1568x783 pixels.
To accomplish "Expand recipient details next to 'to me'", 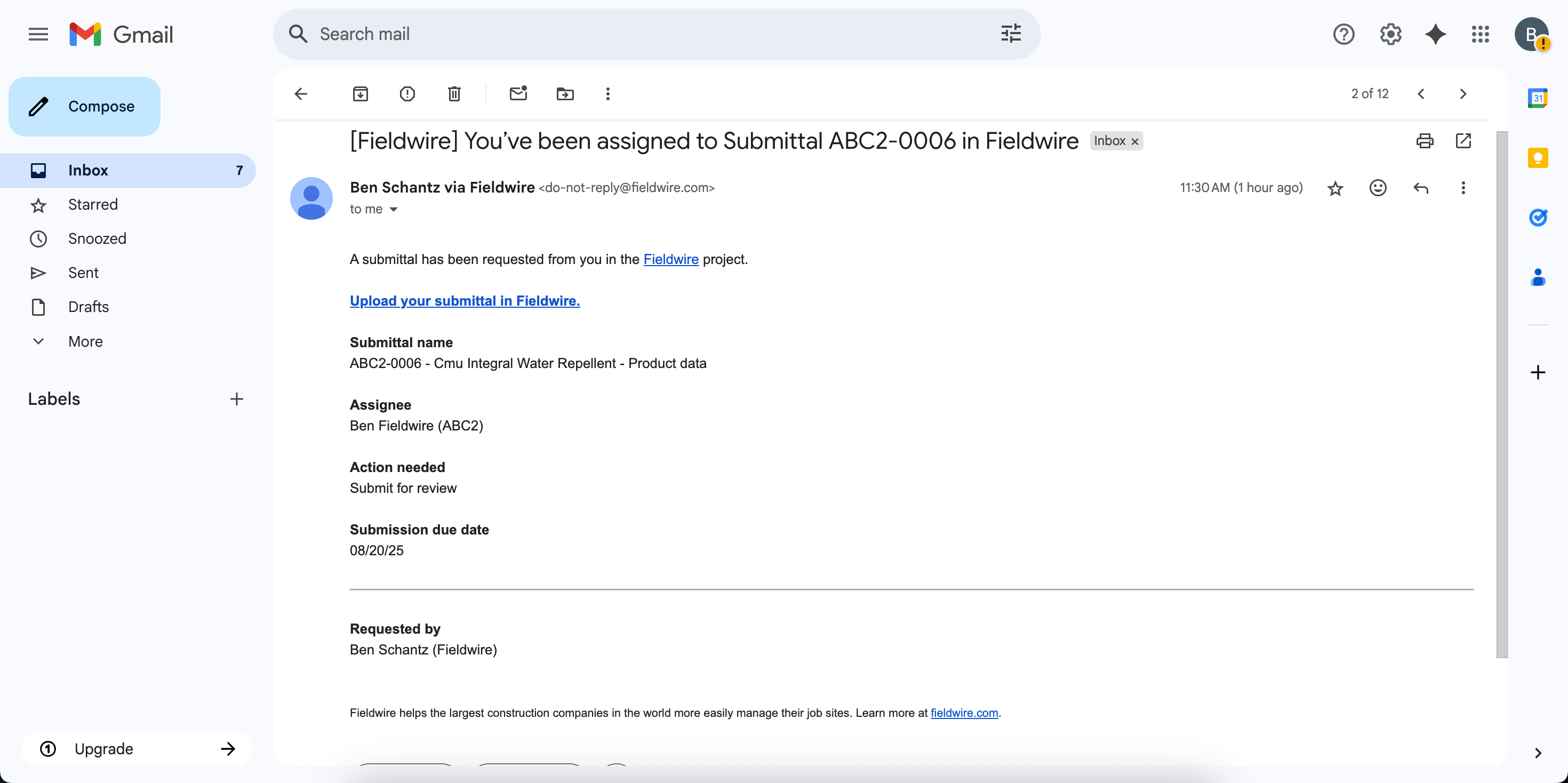I will [394, 210].
